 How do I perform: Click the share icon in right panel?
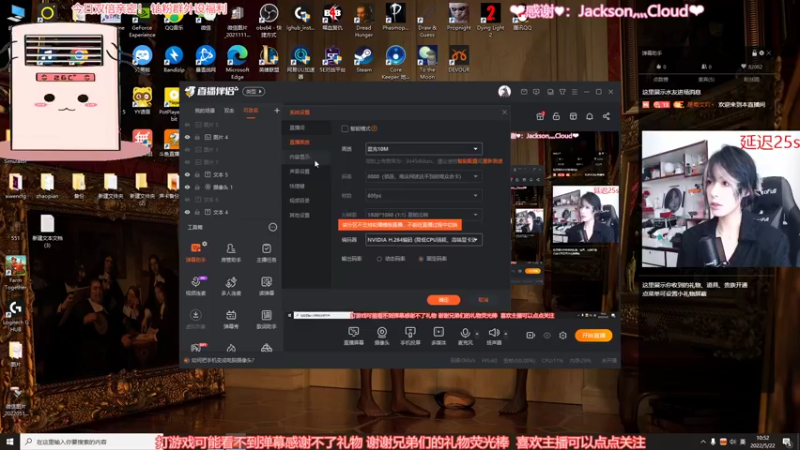click(x=606, y=116)
